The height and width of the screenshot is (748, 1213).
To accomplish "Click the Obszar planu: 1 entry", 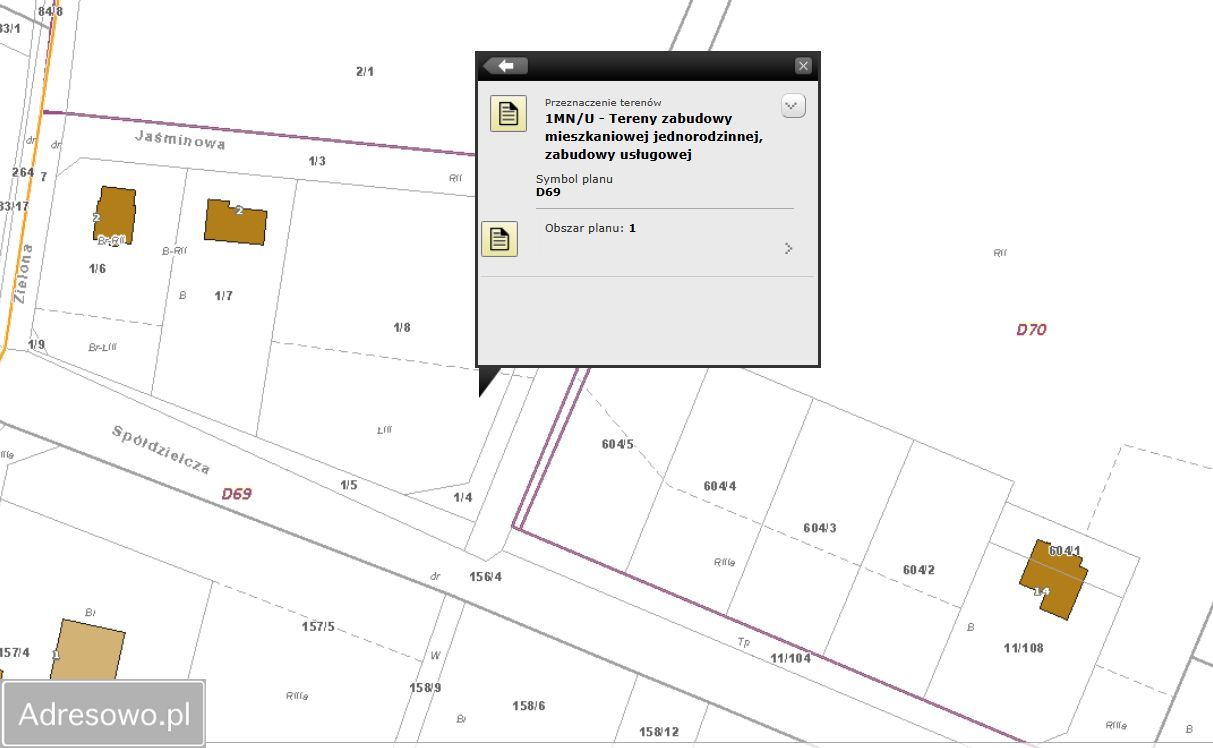I will (590, 228).
